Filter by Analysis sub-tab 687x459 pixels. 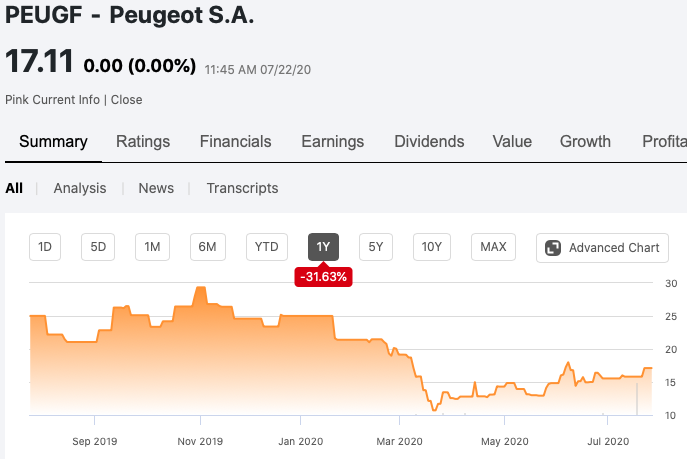(x=80, y=188)
